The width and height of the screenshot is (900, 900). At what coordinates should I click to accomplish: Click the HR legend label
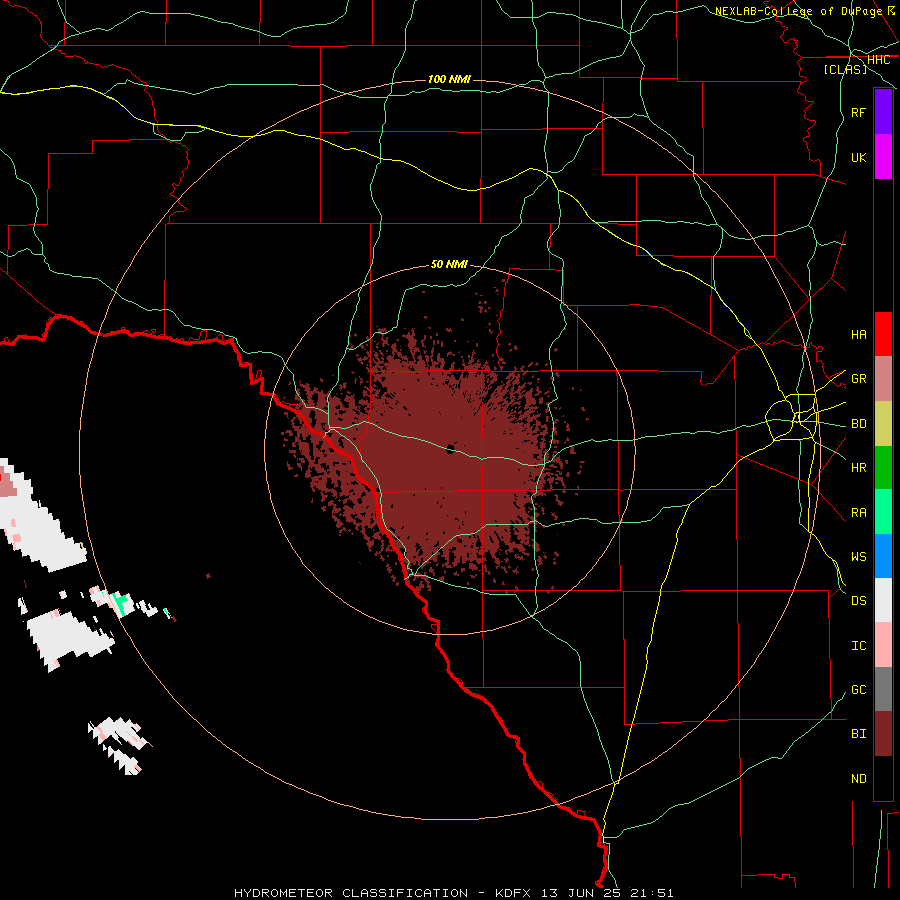pyautogui.click(x=858, y=468)
